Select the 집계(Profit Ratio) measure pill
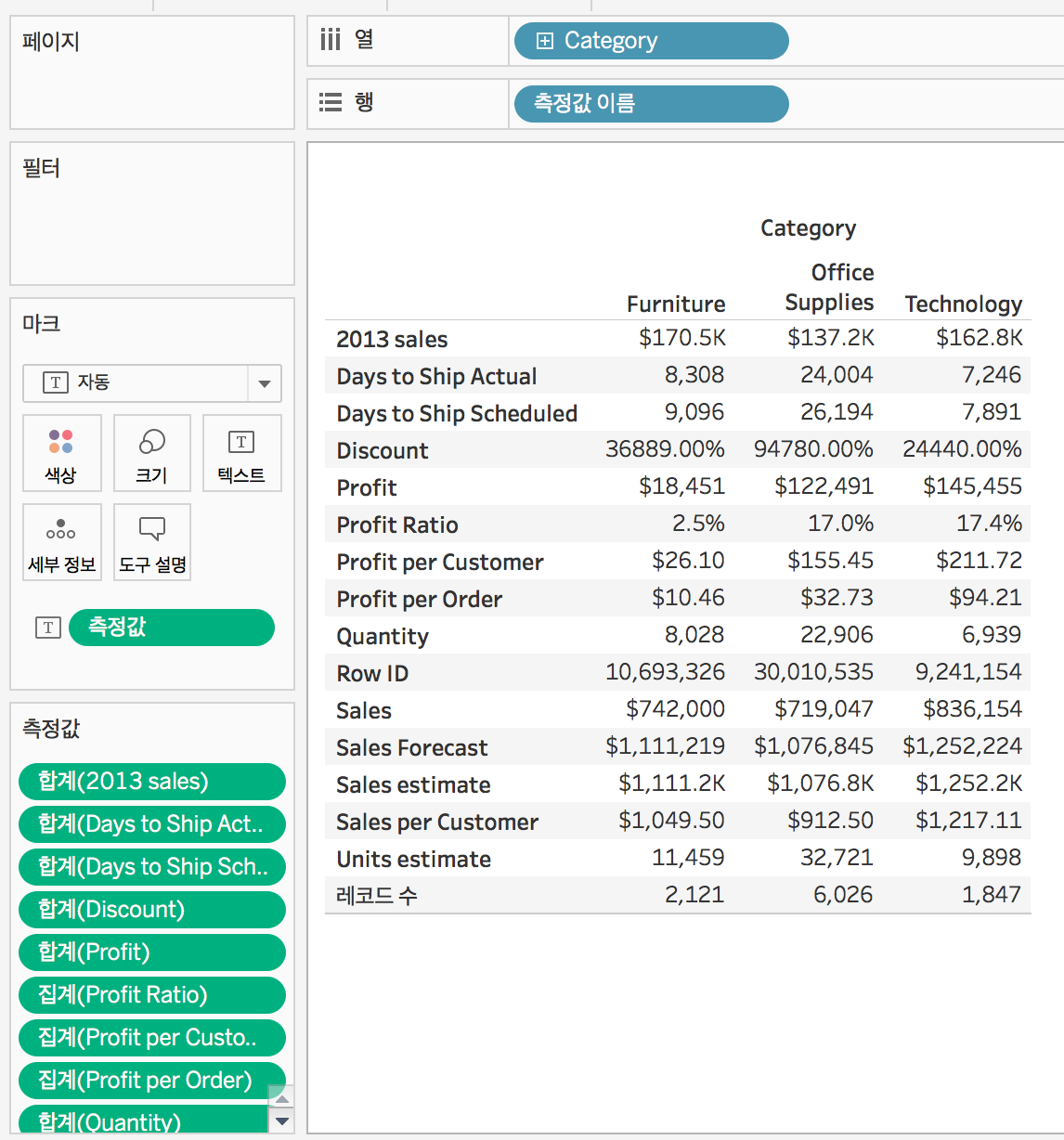This screenshot has height=1140, width=1064. [152, 995]
